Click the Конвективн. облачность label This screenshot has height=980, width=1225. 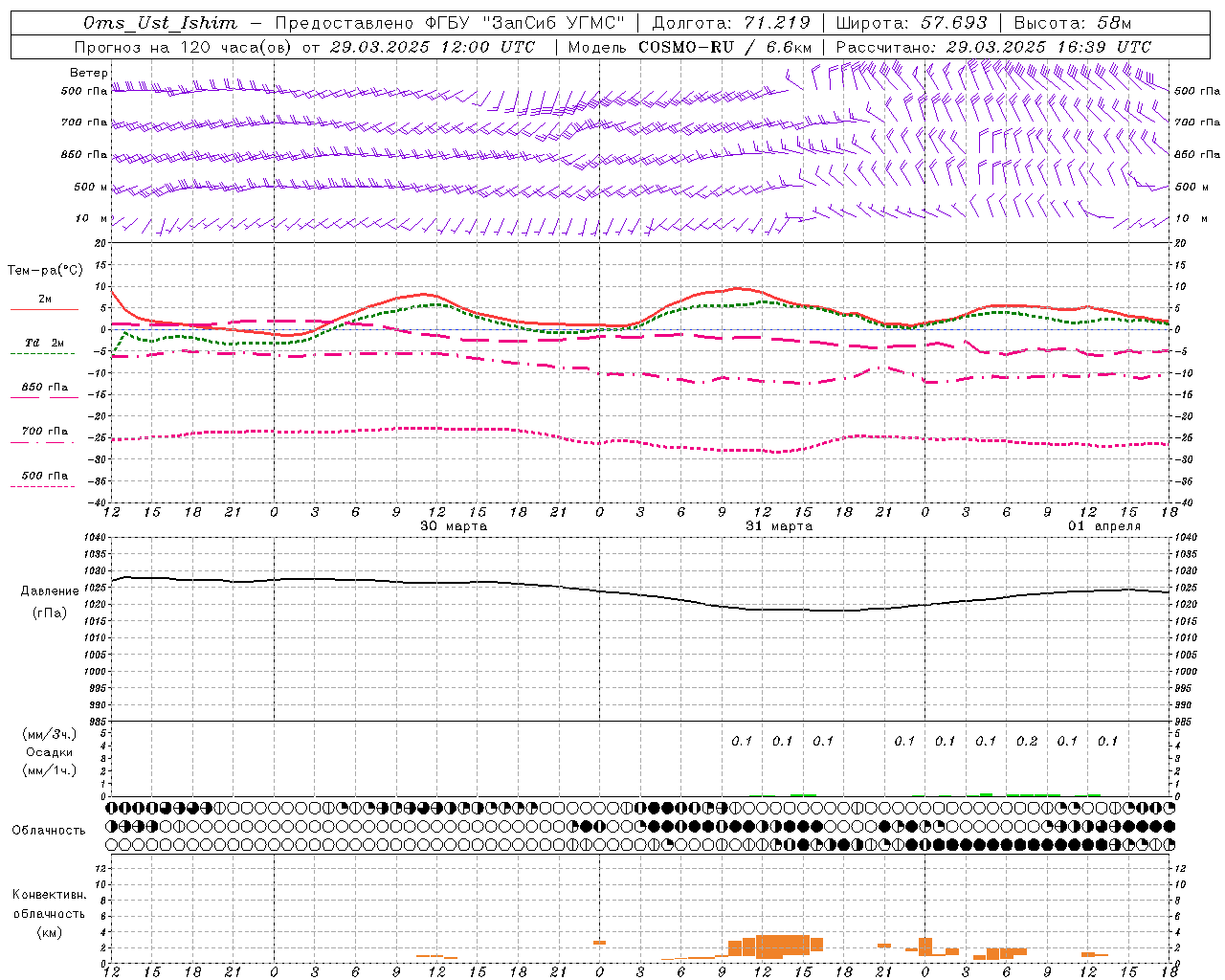[49, 903]
